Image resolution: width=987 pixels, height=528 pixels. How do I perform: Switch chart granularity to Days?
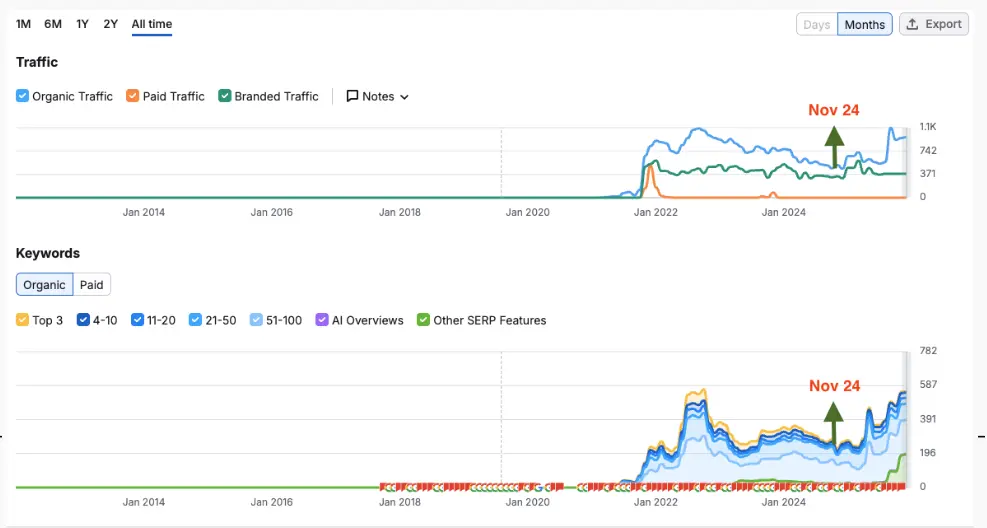click(816, 25)
